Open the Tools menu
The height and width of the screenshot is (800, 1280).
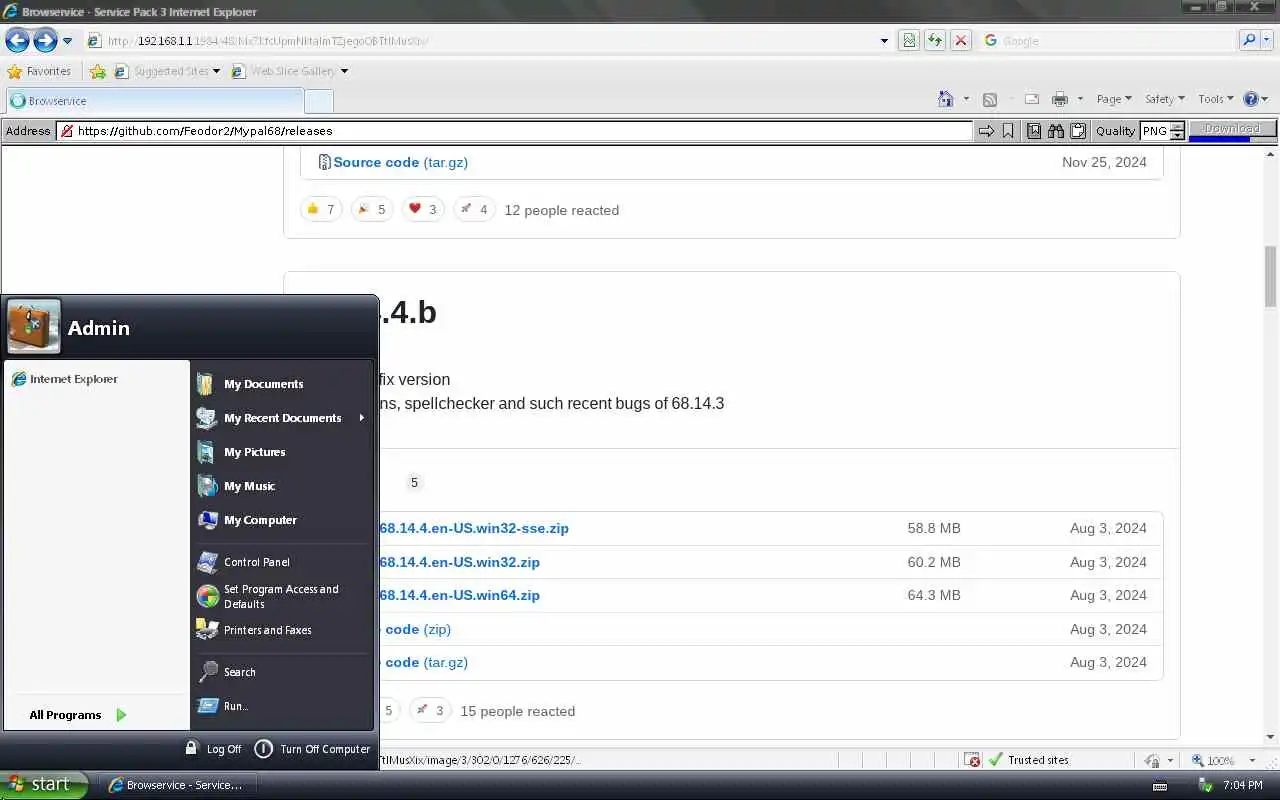pos(1216,99)
